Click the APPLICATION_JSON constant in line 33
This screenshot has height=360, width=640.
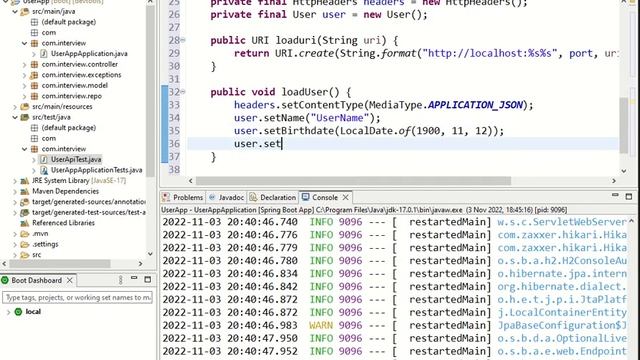pos(475,105)
